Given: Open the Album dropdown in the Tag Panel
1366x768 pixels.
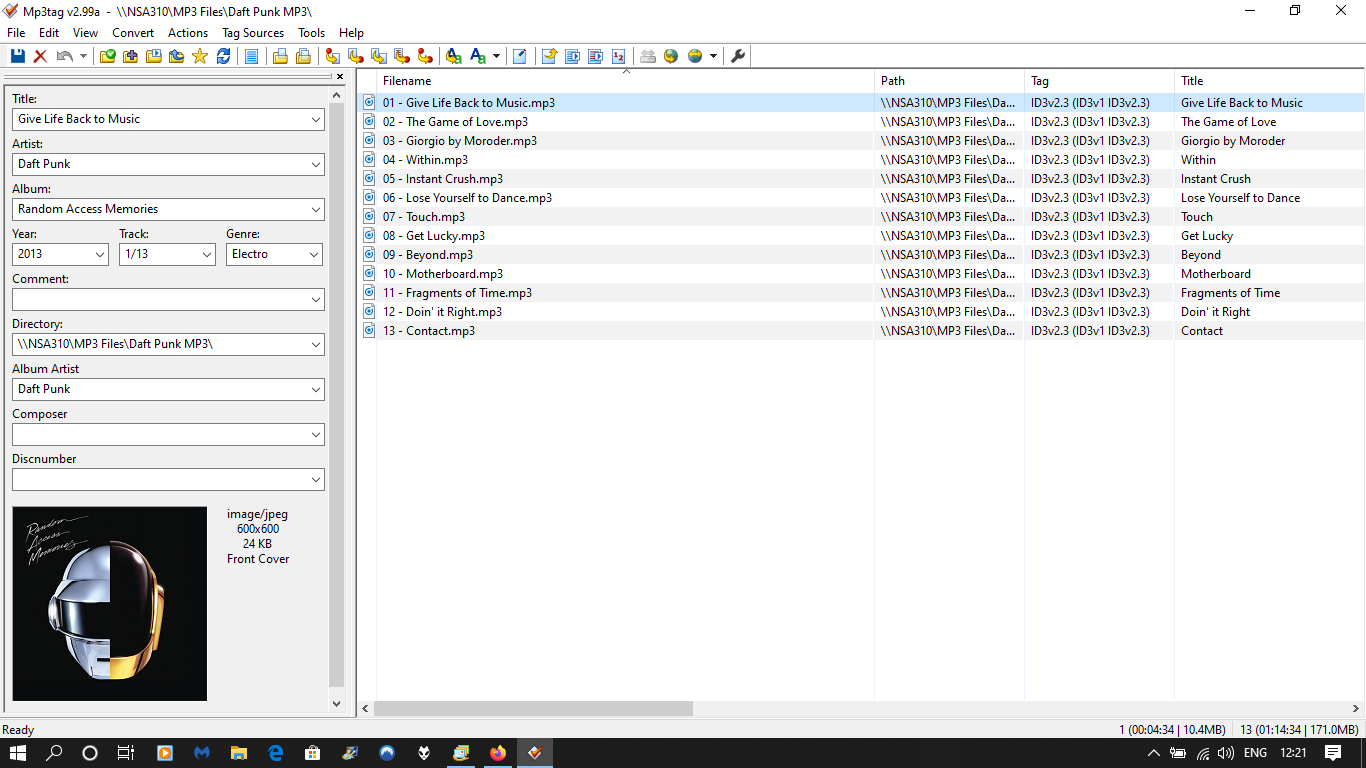Looking at the screenshot, I should click(316, 209).
